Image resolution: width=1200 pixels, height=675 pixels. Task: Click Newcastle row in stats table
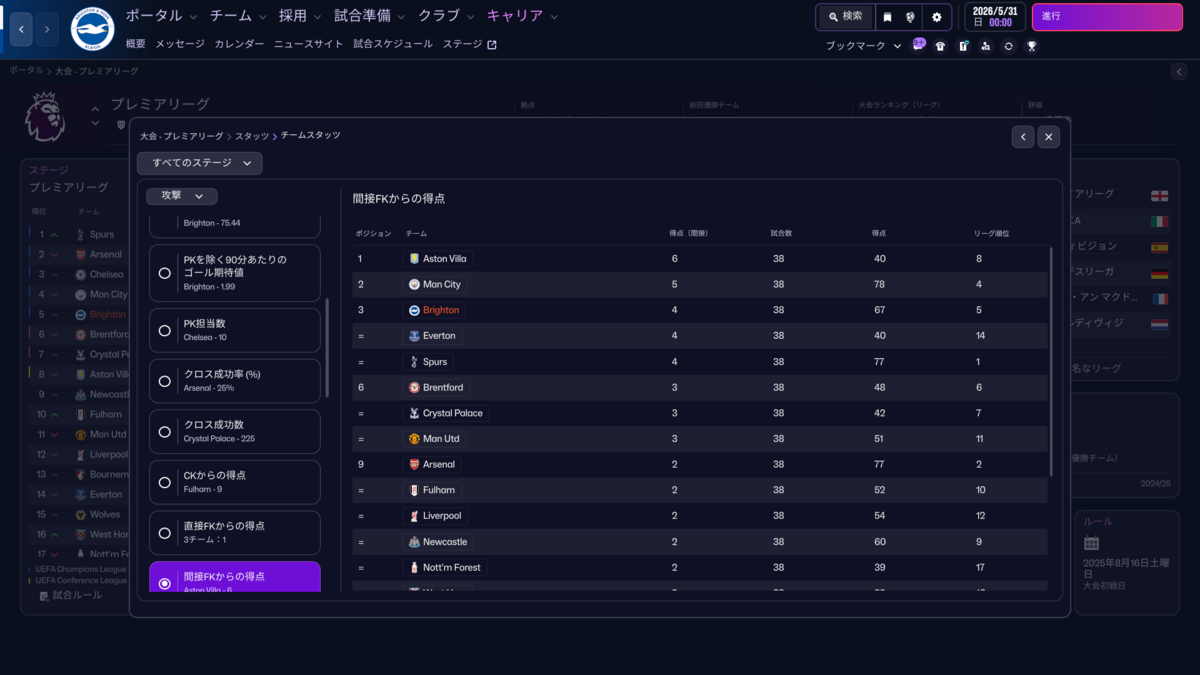(700, 542)
